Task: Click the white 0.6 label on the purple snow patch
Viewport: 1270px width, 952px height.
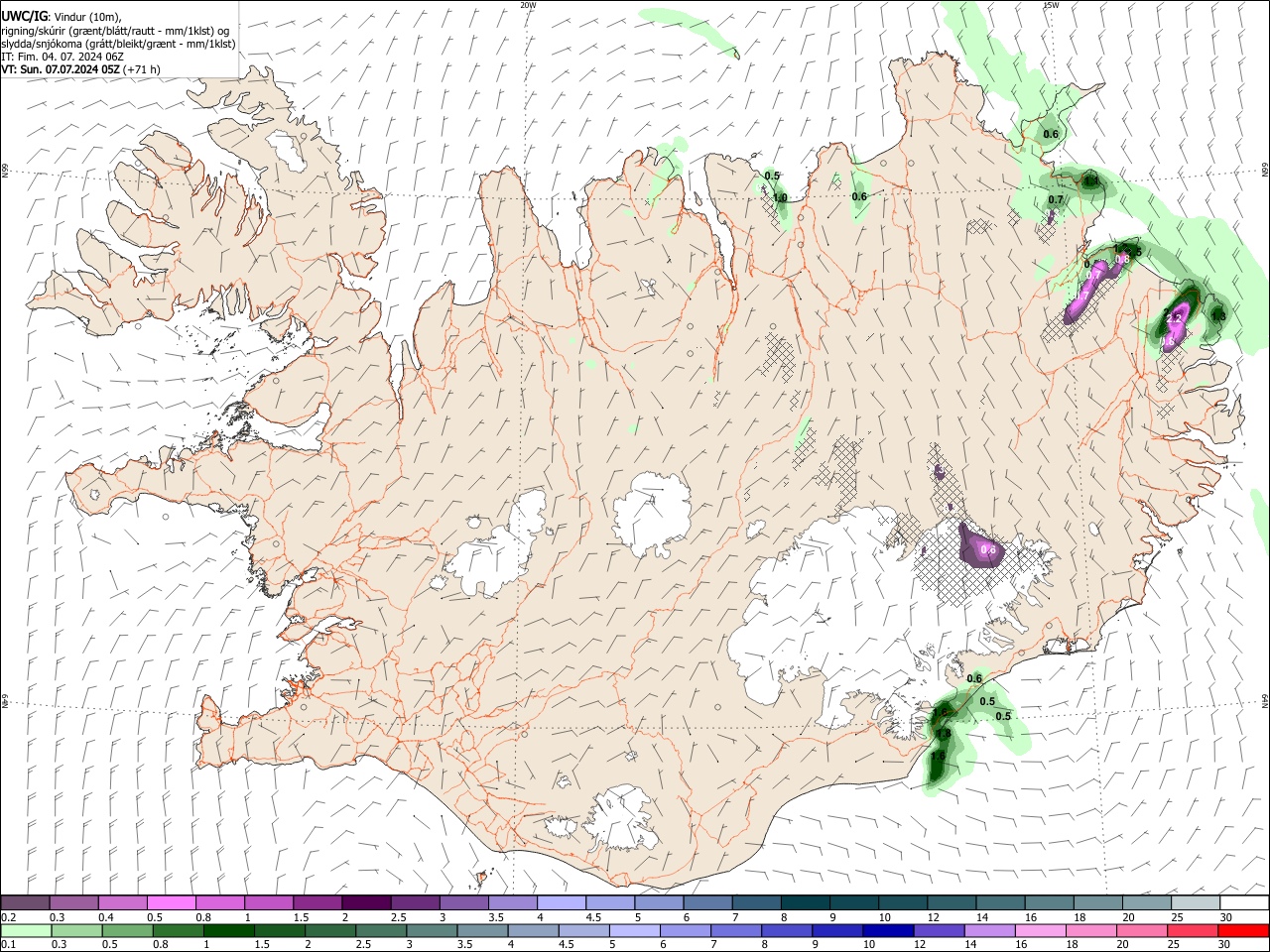Action: 988,549
